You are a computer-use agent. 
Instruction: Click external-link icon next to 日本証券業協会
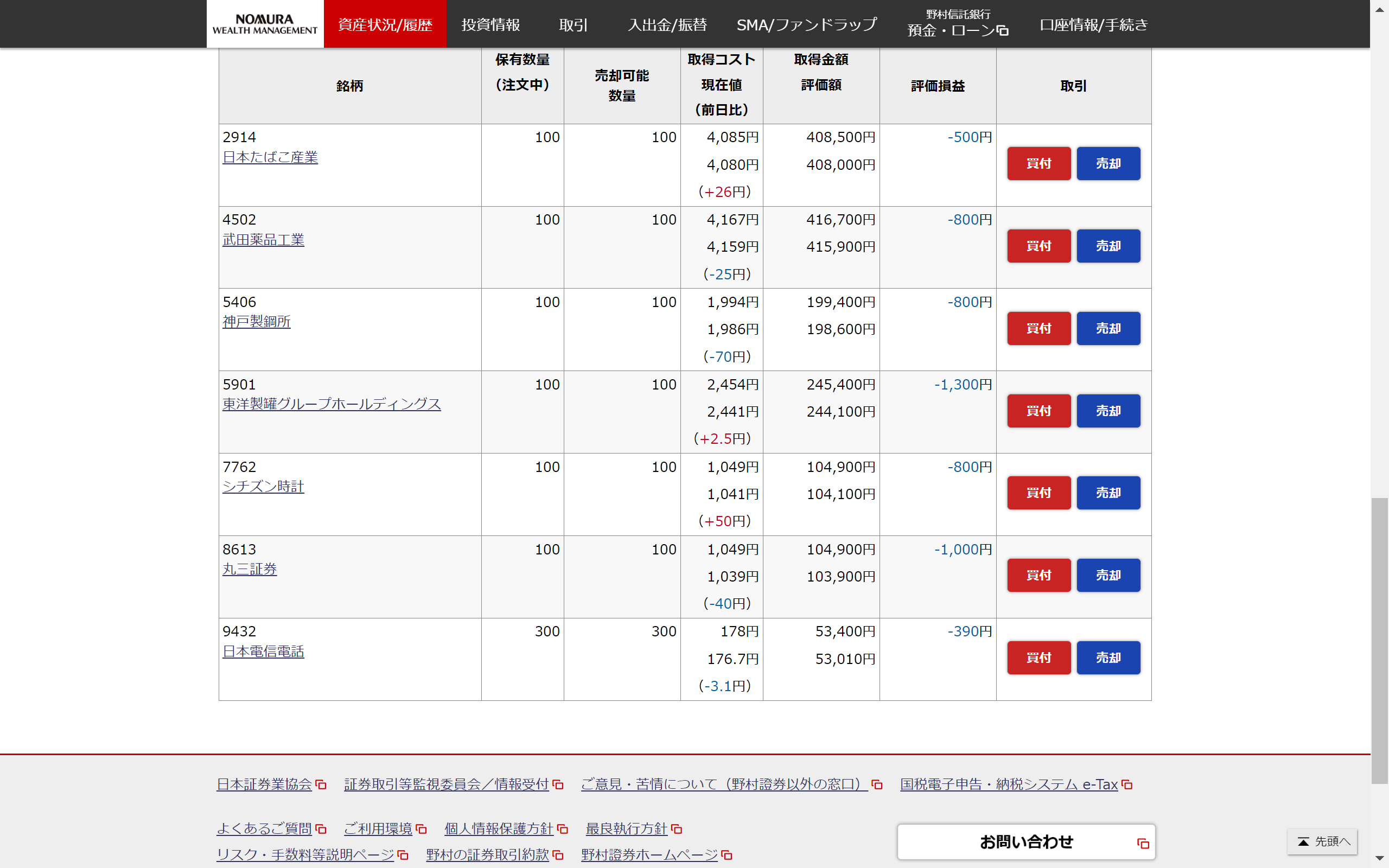(x=321, y=785)
